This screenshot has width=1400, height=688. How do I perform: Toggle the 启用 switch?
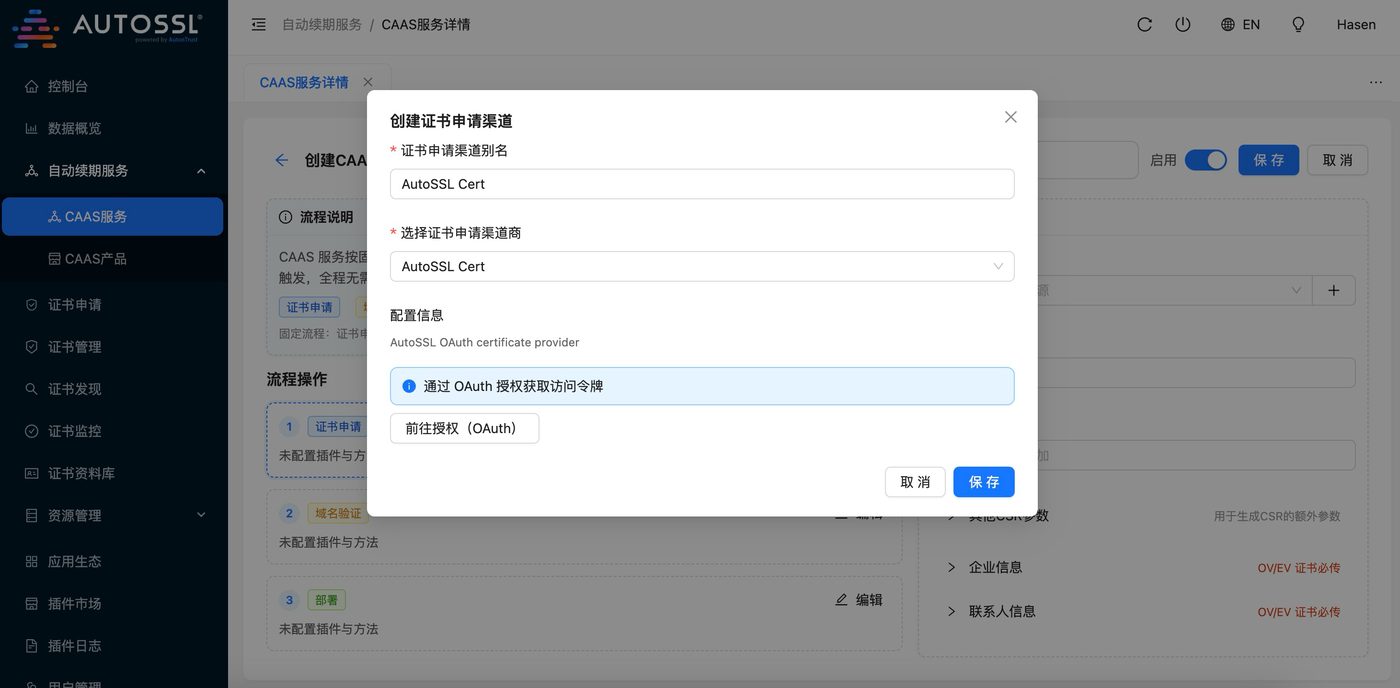[x=1206, y=160]
